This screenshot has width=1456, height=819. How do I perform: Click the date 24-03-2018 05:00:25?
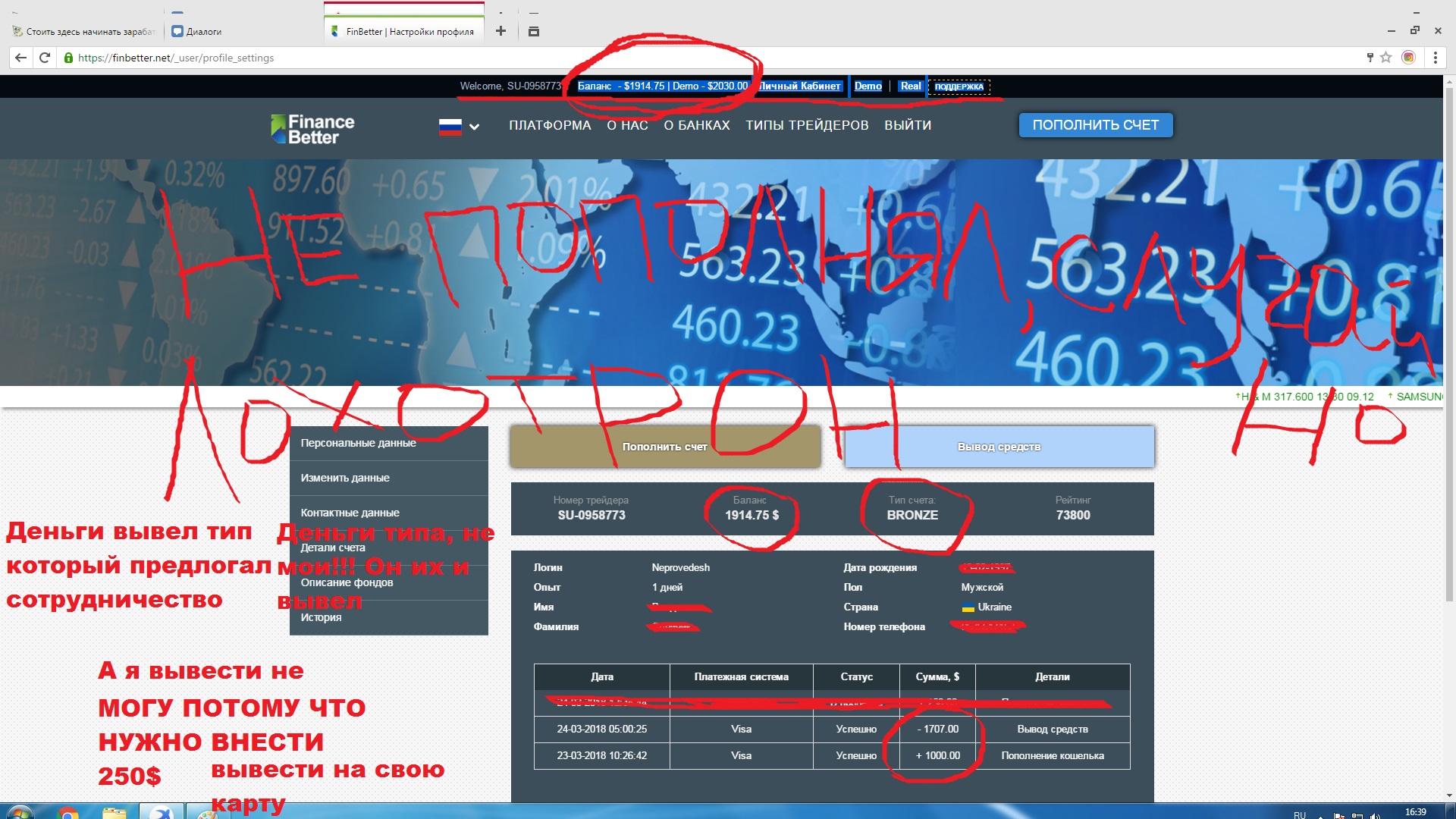[602, 730]
